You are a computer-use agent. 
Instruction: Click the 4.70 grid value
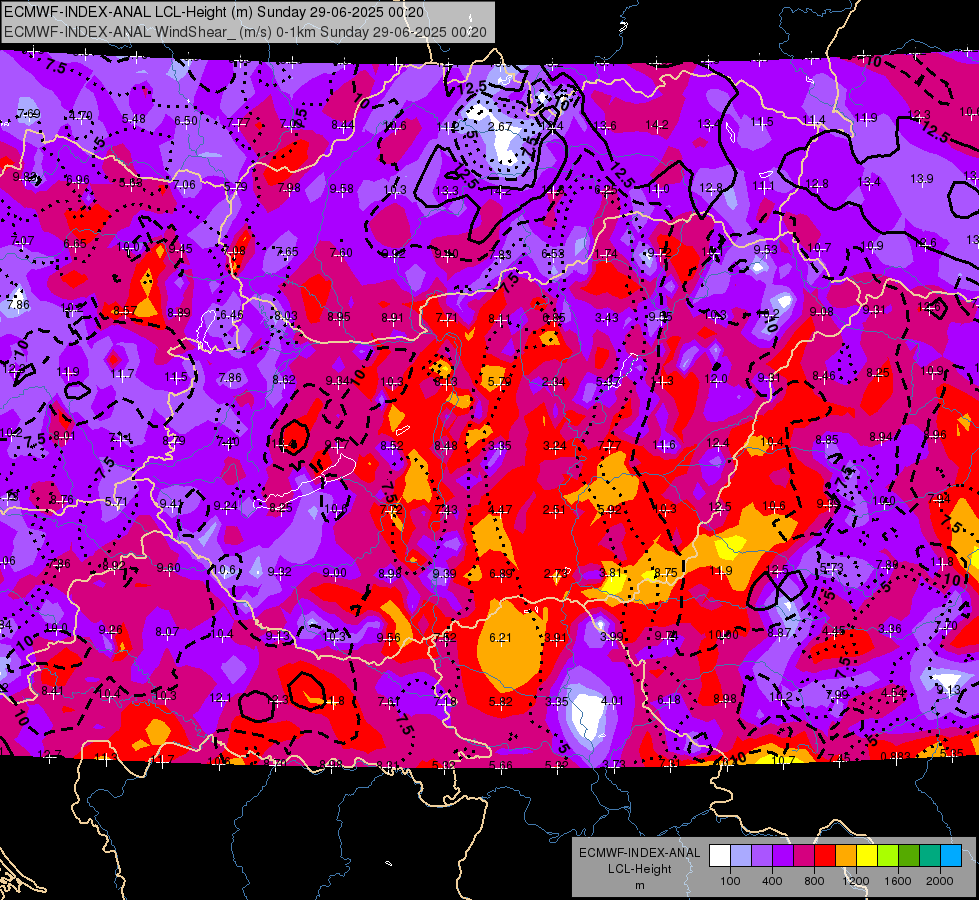(81, 116)
